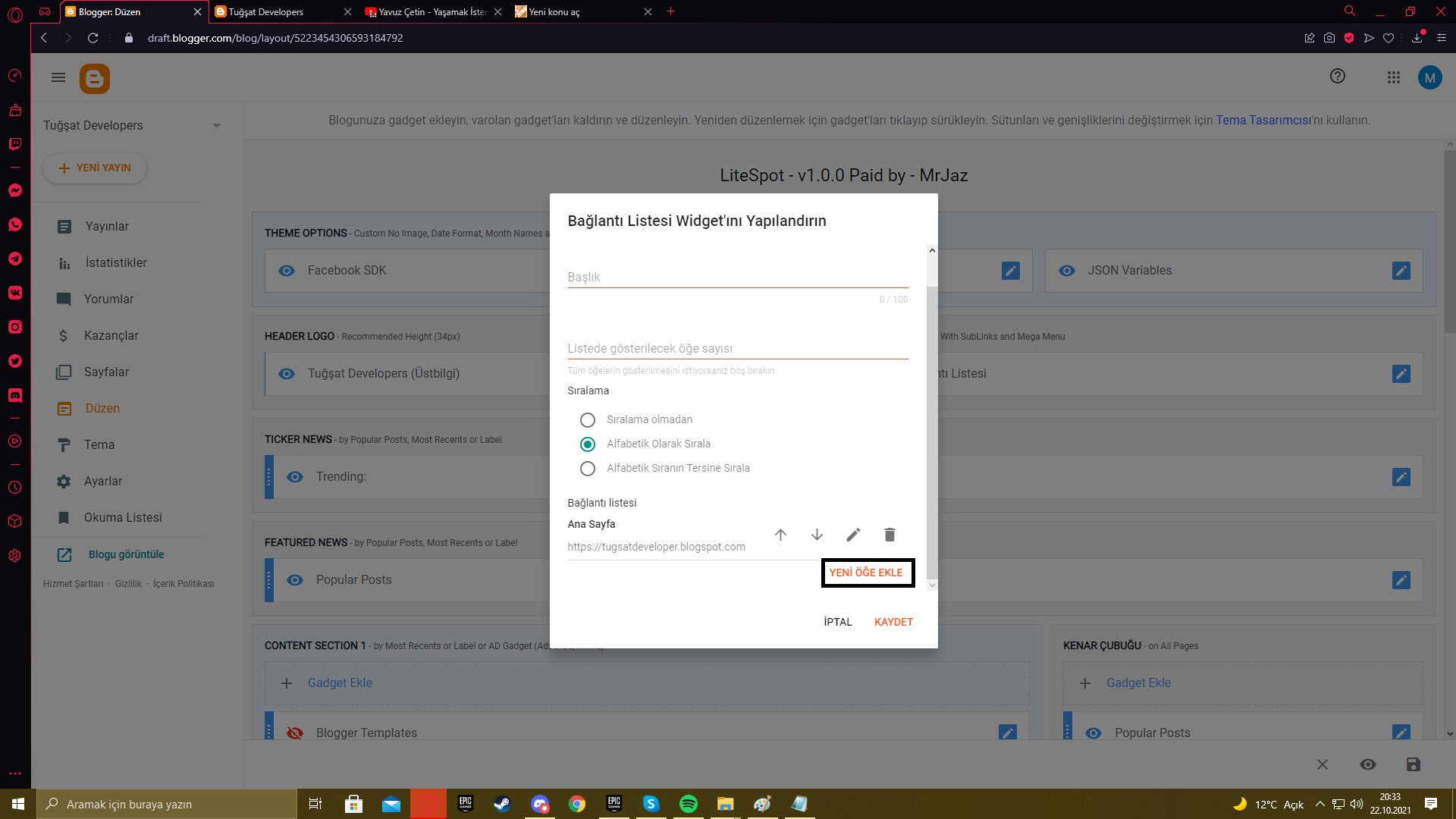This screenshot has height=819, width=1456.
Task: Edit the Ana Sayfa link with pencil icon
Action: (x=853, y=535)
